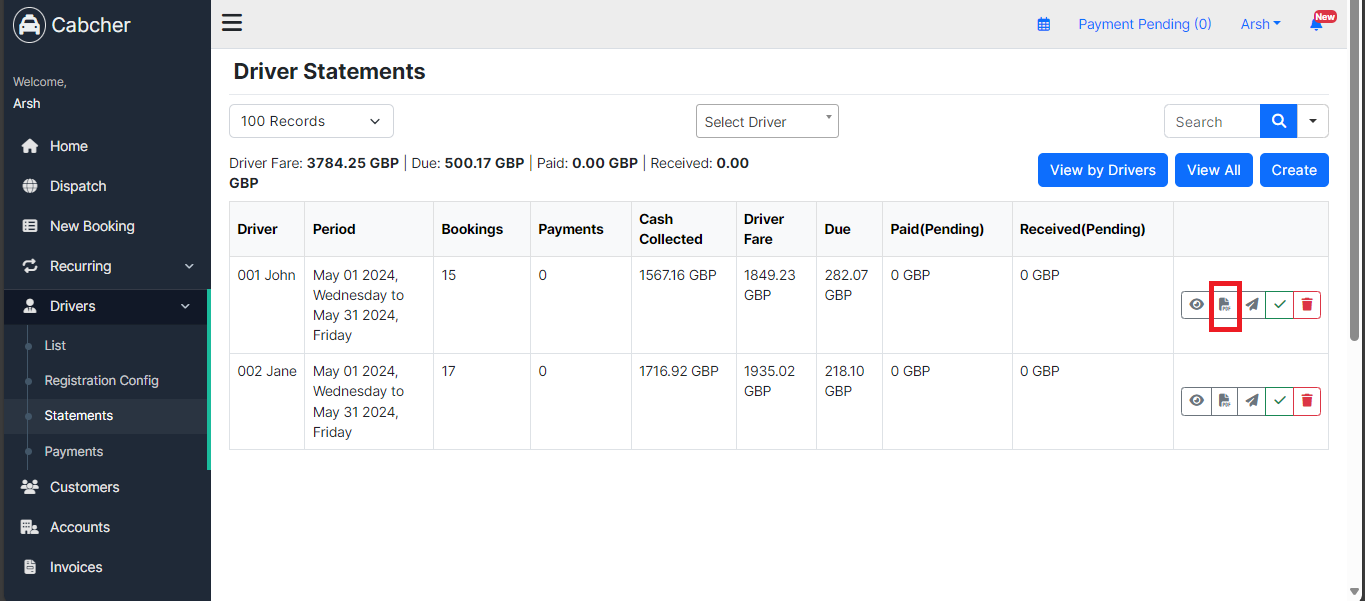The height and width of the screenshot is (601, 1365).
Task: Open the Select Driver dropdown
Action: [767, 121]
